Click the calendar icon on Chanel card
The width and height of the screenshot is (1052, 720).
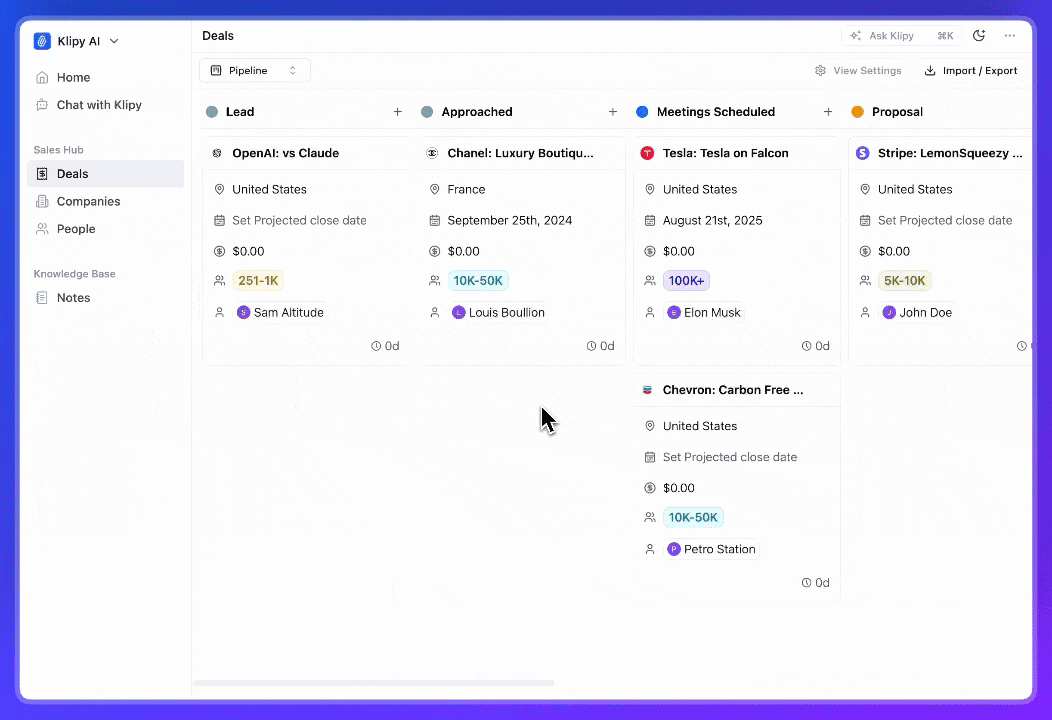pos(435,220)
